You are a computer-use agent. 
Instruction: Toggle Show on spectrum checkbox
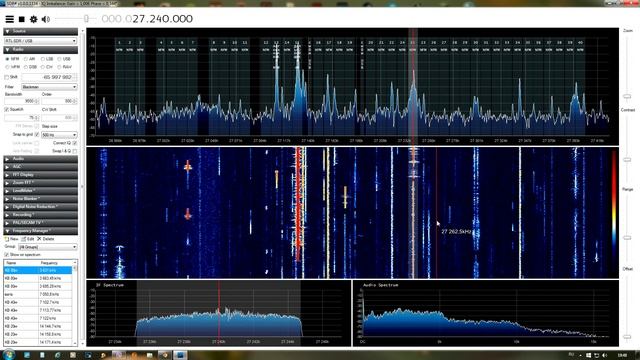click(x=7, y=255)
